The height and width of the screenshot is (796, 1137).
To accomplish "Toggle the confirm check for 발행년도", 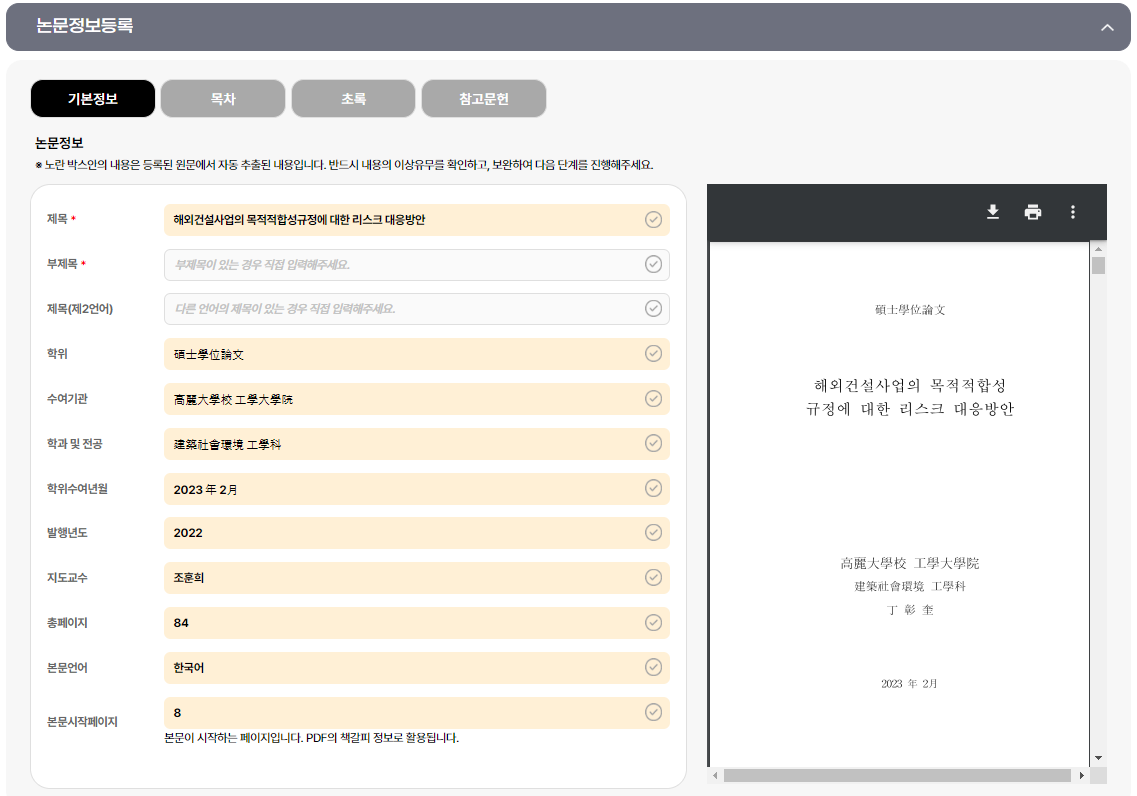I will 653,532.
